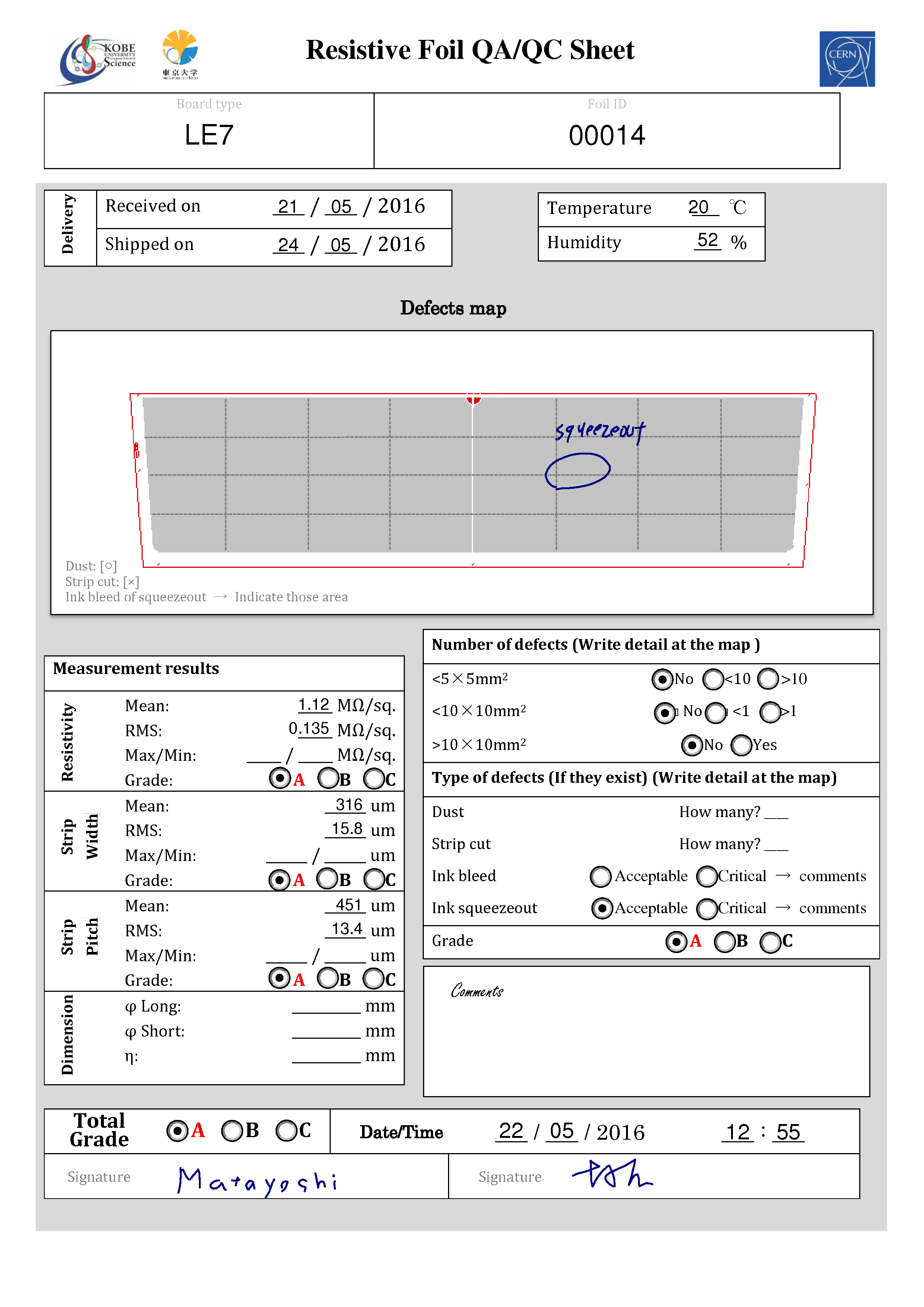This screenshot has width=924, height=1307.
Task: Mark Ink bleed as Acceptable
Action: click(x=601, y=876)
